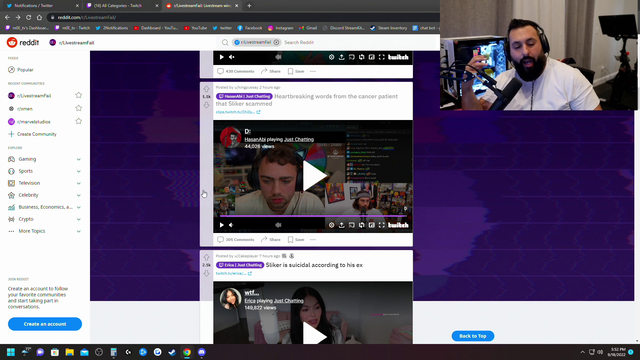
Task: Open File Explorer from the taskbar
Action: click(x=69, y=352)
